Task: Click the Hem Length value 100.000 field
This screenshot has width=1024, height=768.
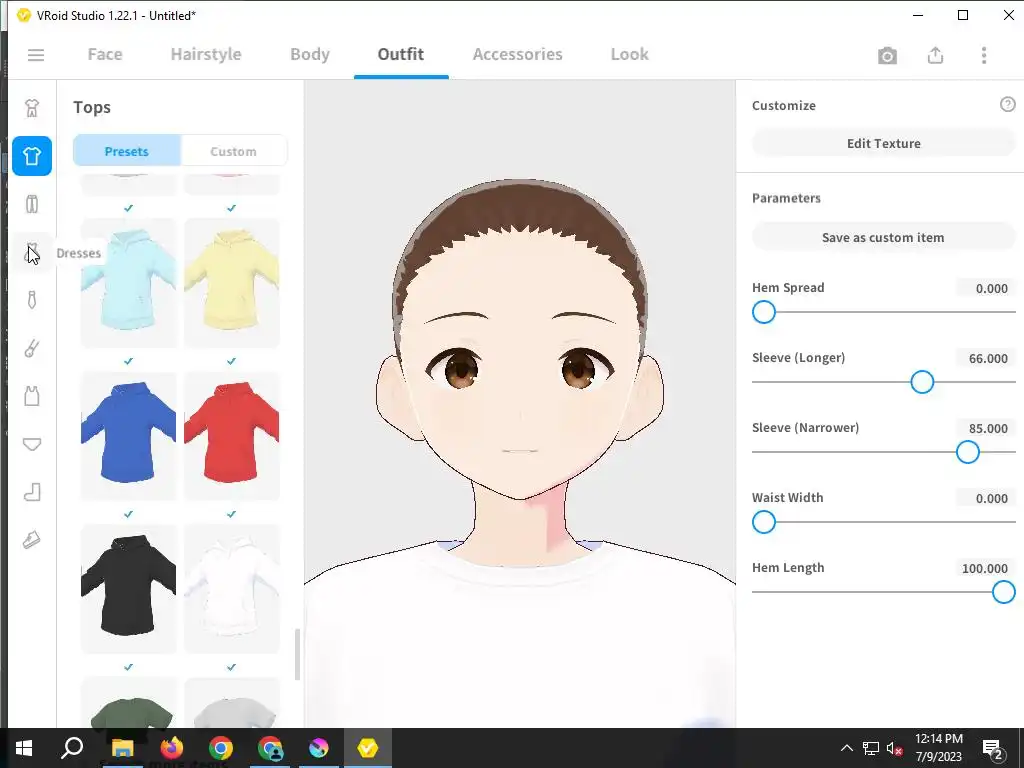Action: click(x=986, y=568)
